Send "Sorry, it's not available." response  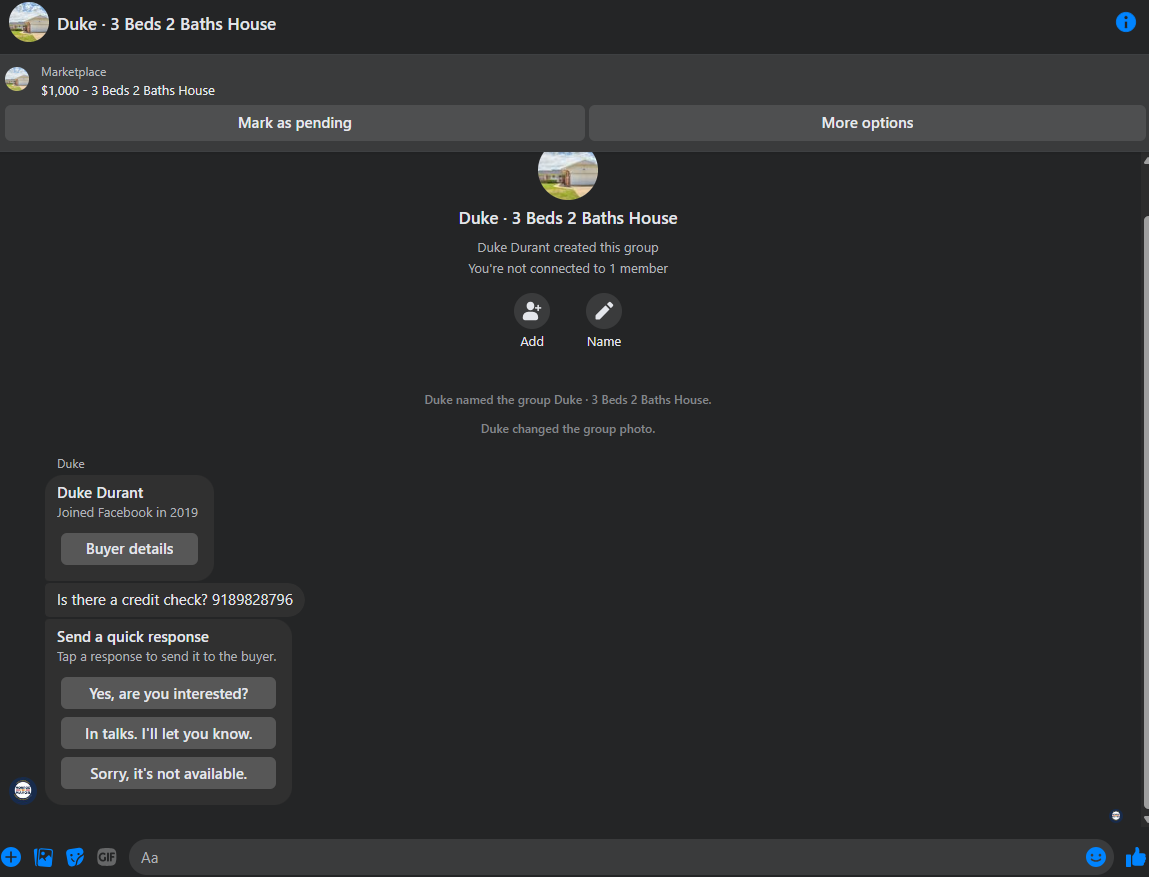(x=169, y=773)
